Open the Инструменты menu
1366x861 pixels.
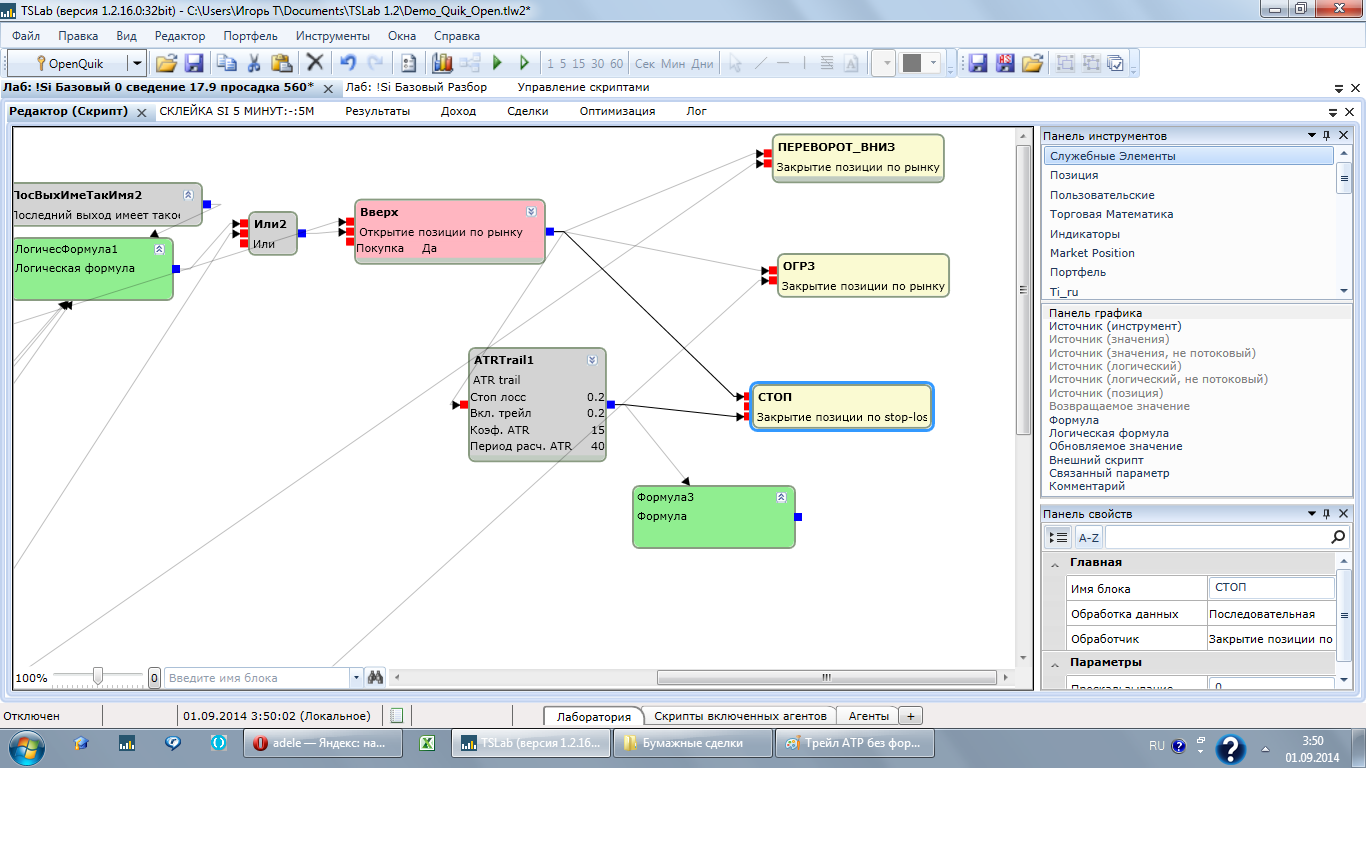click(x=332, y=36)
